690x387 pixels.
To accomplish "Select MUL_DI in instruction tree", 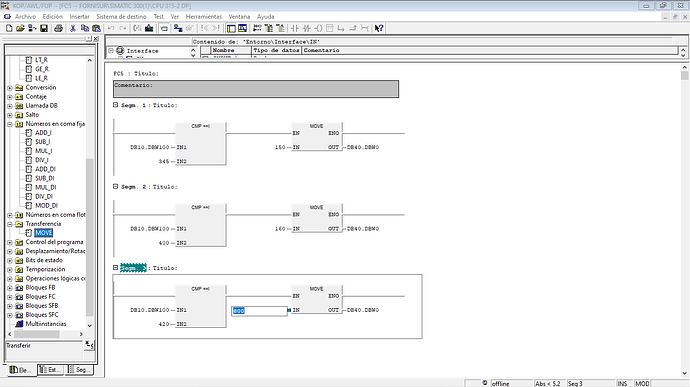I will click(x=46, y=188).
